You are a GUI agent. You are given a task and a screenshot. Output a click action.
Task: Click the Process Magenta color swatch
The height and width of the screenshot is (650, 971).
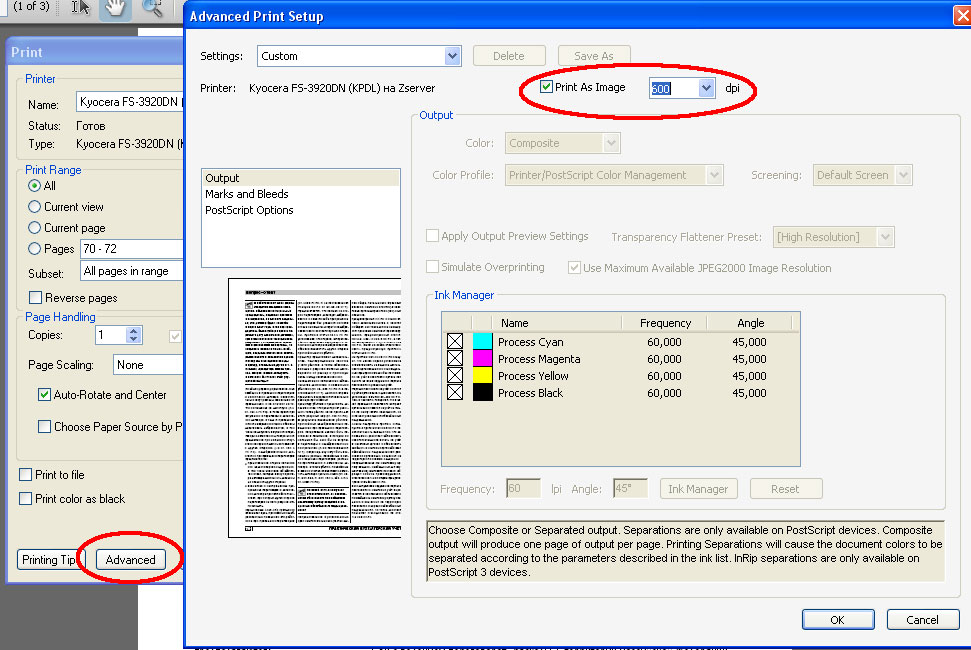tap(483, 359)
